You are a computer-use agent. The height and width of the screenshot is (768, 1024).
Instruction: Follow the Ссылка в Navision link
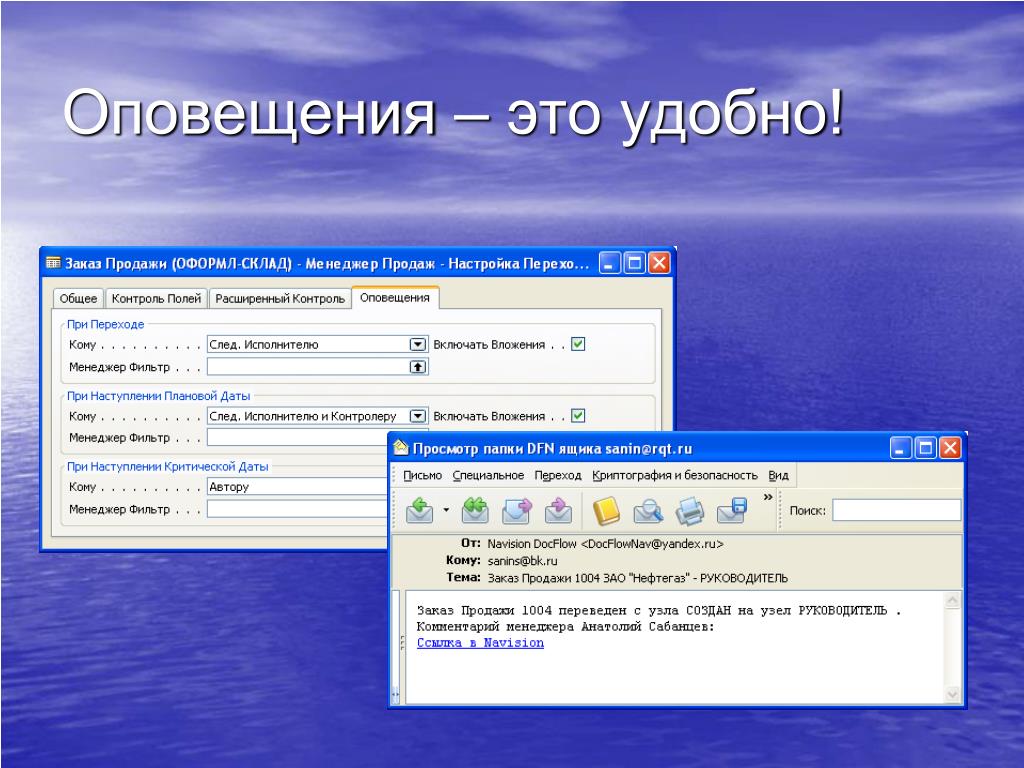tap(480, 643)
